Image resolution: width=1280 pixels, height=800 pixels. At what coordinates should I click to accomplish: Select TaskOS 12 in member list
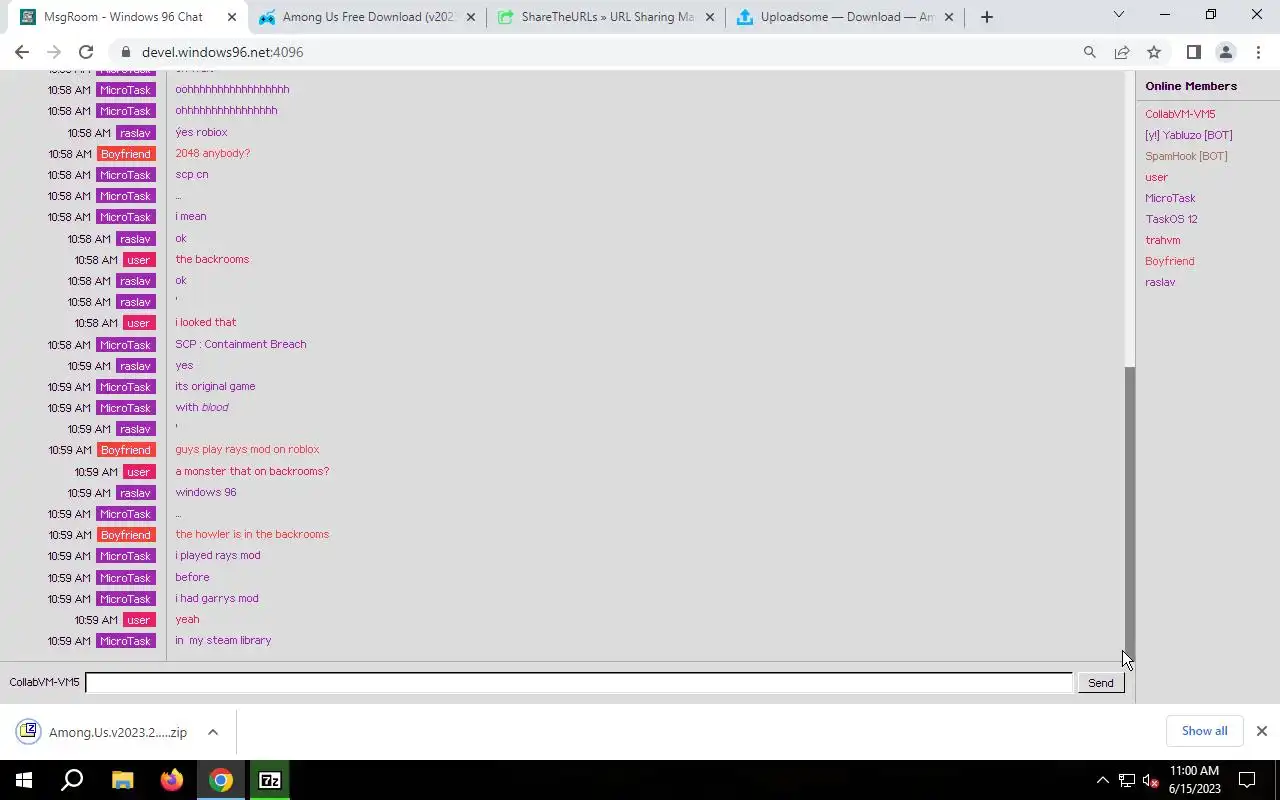1171,219
